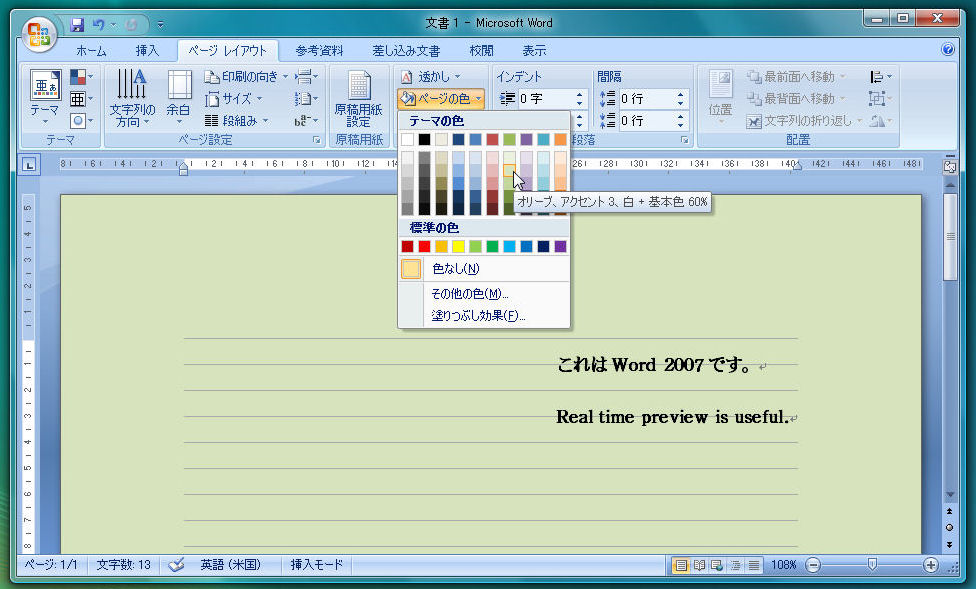Decrease 間隔 spacing-after value with down arrow

click(680, 125)
